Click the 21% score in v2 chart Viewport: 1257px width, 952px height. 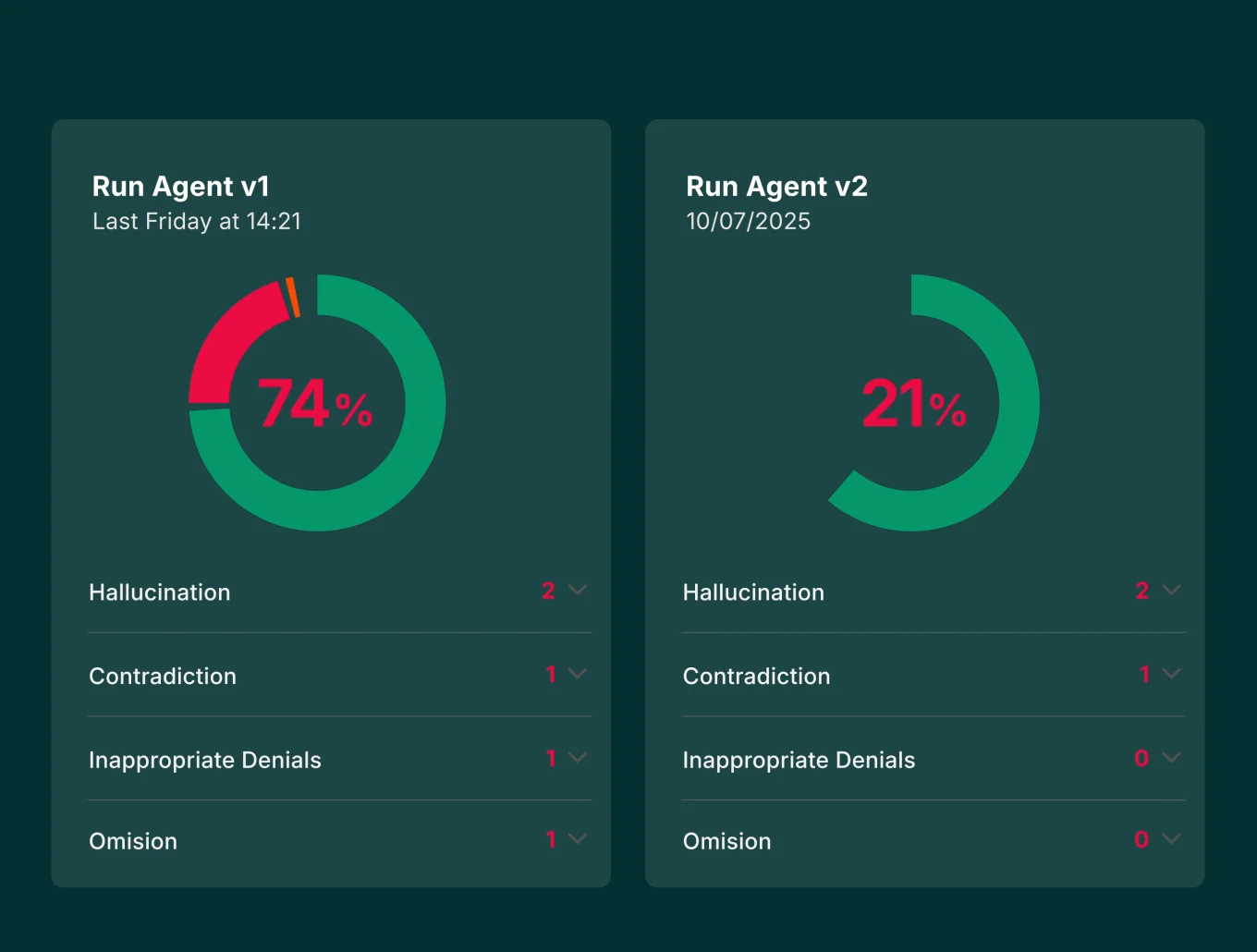pos(913,404)
